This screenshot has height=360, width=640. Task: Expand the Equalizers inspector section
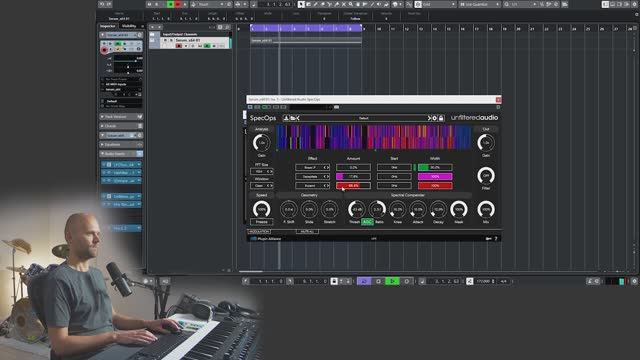(x=121, y=144)
